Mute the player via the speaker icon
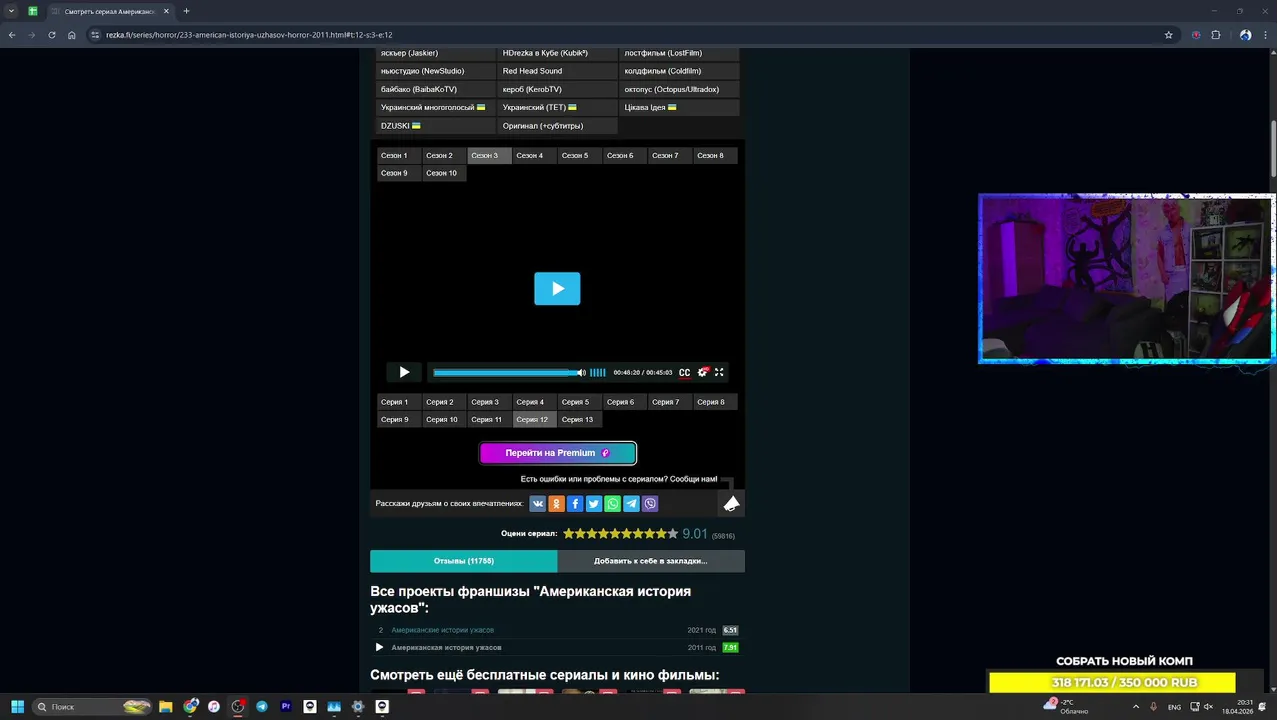The height and width of the screenshot is (720, 1277). (x=582, y=372)
